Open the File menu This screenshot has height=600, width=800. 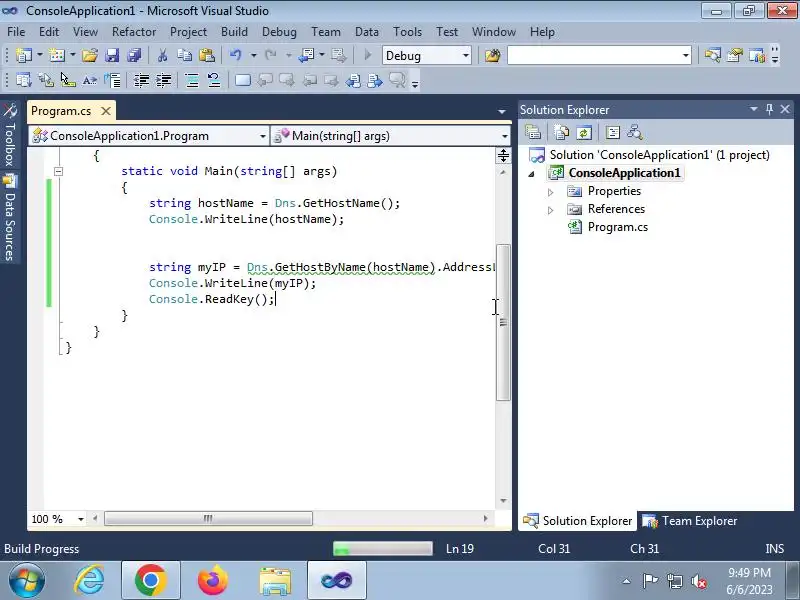[x=16, y=32]
